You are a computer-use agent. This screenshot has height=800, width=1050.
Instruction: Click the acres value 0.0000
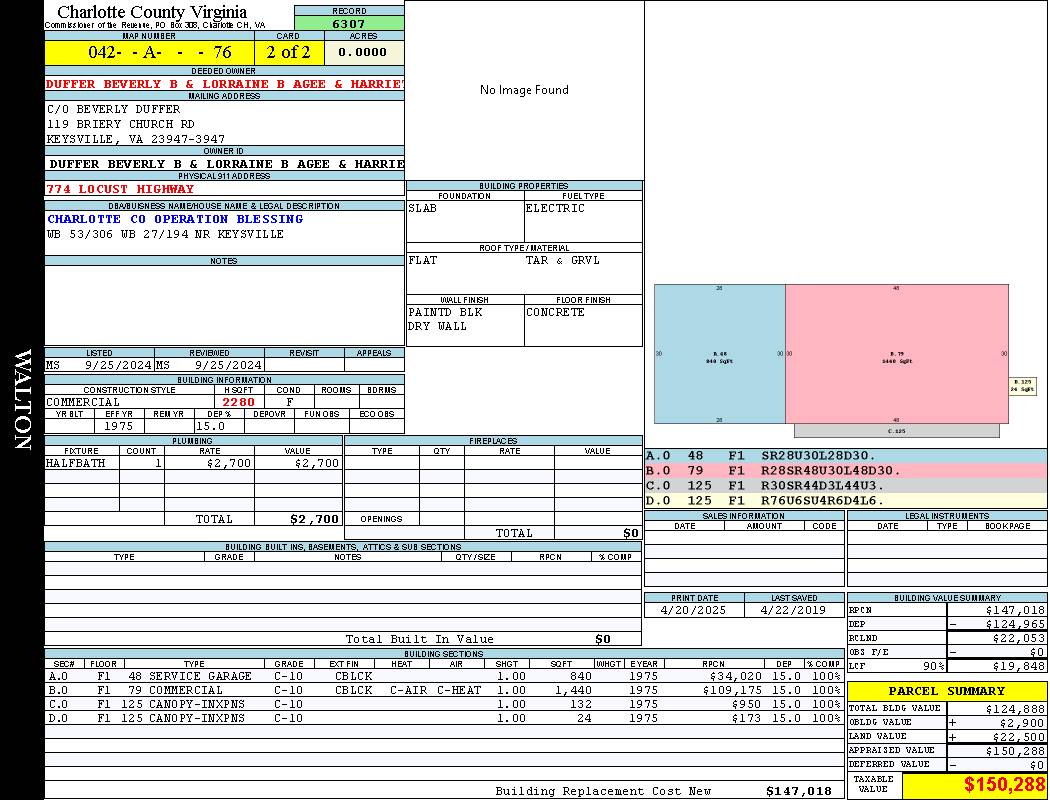click(x=362, y=52)
